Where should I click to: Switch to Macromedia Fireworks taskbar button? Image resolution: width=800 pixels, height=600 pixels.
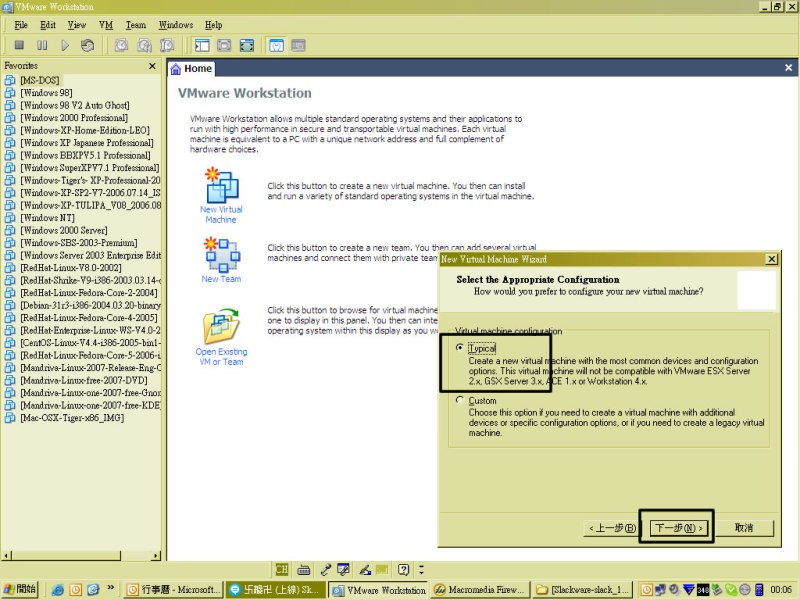pos(479,590)
